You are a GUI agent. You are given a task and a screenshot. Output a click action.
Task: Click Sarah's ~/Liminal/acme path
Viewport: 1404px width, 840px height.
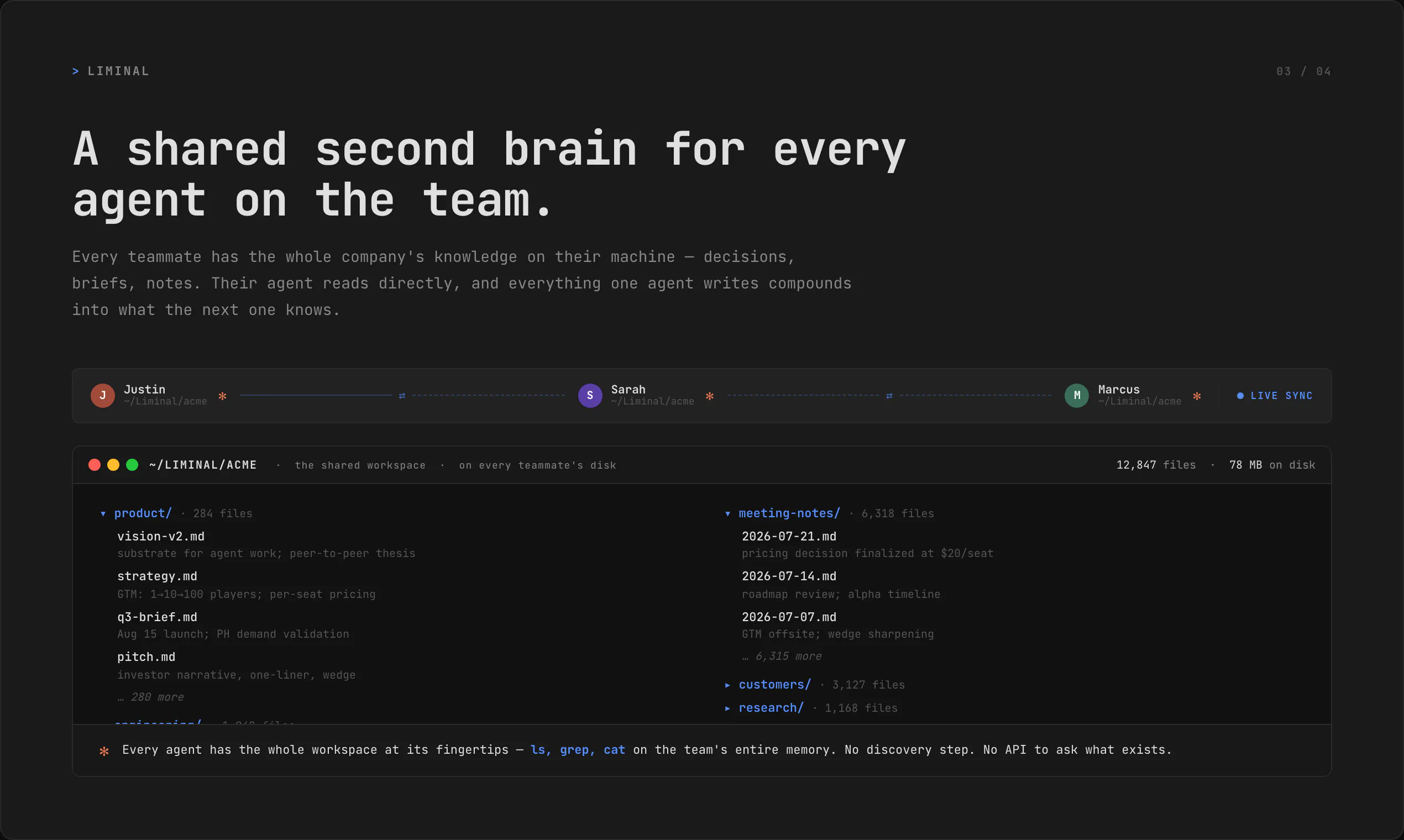click(653, 401)
